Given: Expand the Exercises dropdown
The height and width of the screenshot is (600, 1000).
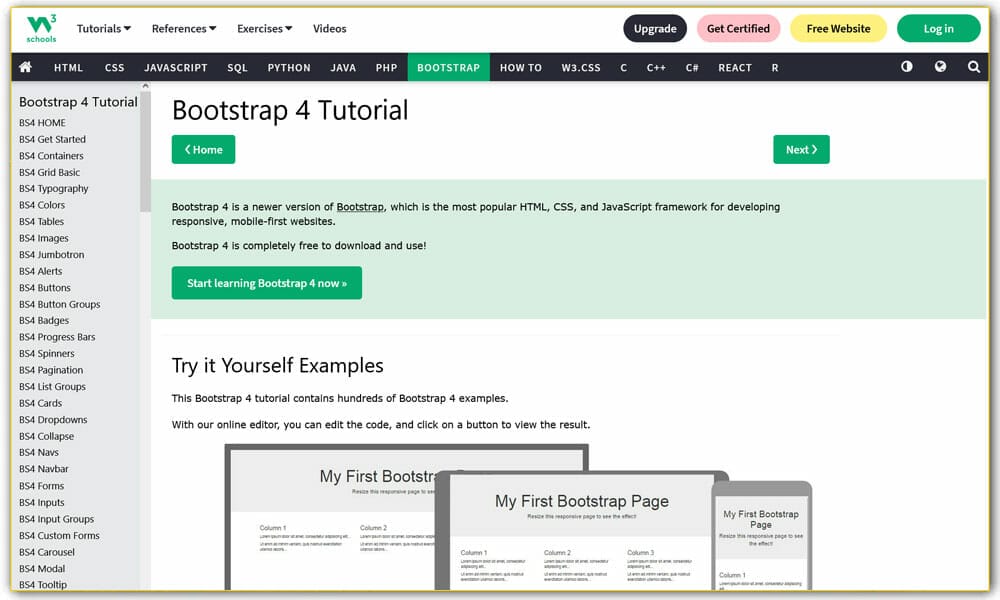Looking at the screenshot, I should (x=264, y=28).
